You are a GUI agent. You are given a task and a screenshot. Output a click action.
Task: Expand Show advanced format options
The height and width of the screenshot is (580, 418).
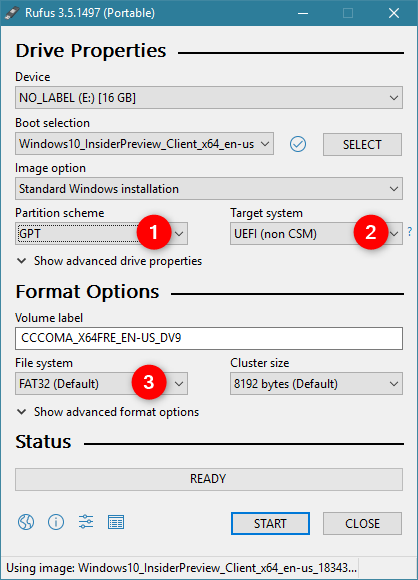tap(108, 412)
